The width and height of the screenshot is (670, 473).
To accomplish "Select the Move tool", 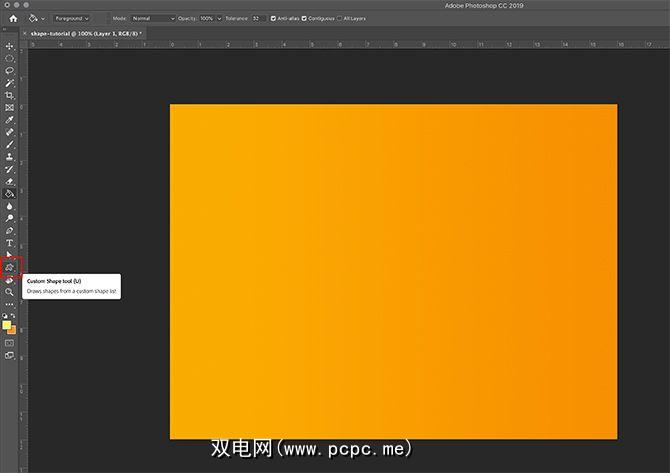I will pyautogui.click(x=10, y=46).
